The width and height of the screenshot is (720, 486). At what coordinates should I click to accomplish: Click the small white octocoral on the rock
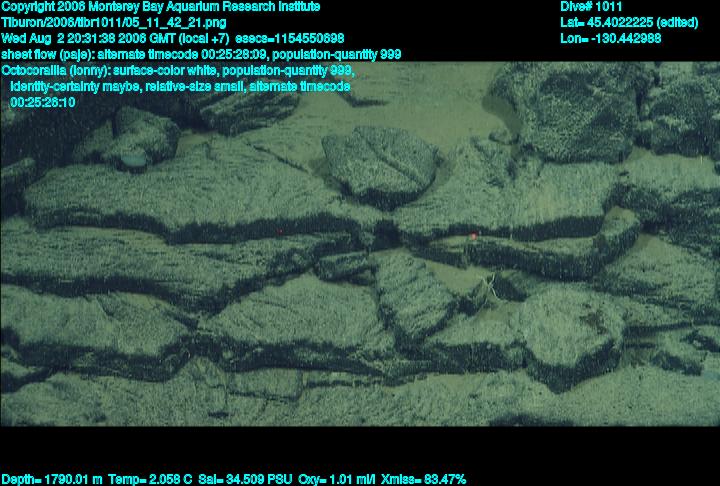tap(491, 290)
